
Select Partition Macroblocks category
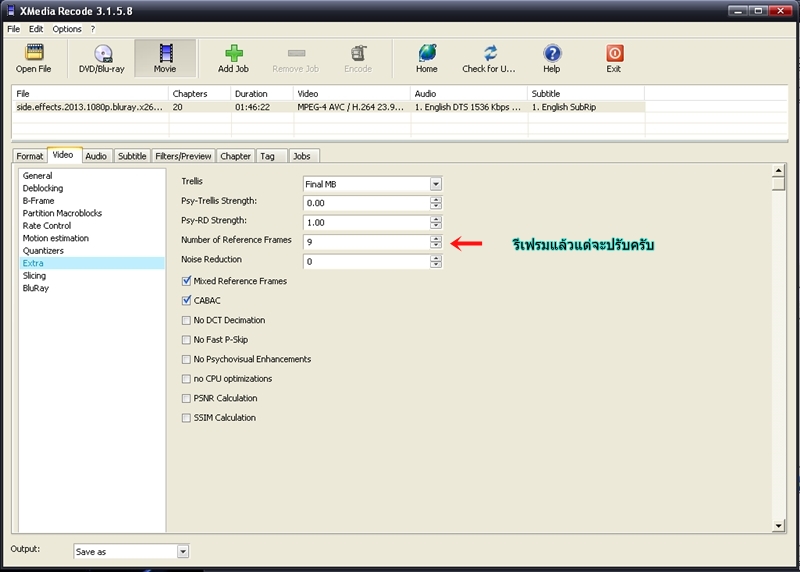click(62, 213)
